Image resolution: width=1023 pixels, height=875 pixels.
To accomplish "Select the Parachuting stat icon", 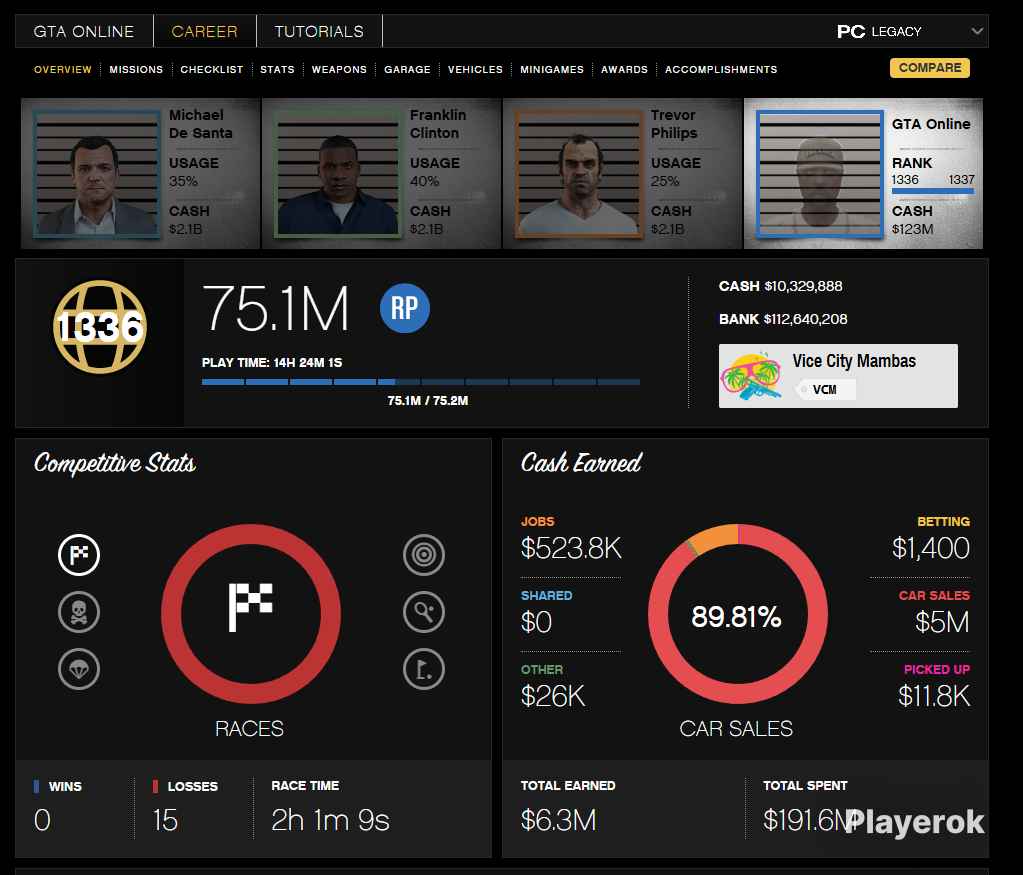I will point(79,669).
